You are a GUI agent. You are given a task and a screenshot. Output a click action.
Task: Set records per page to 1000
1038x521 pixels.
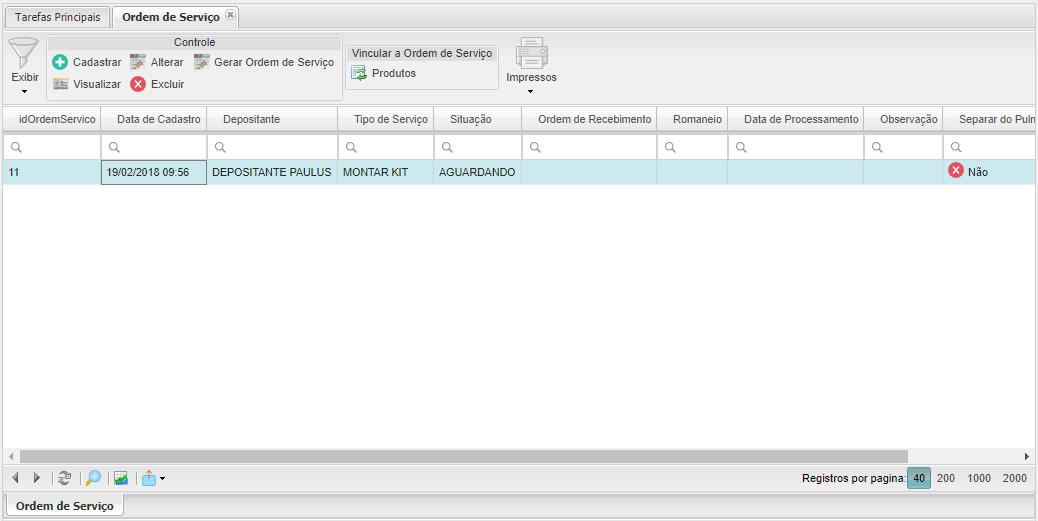pyautogui.click(x=979, y=478)
